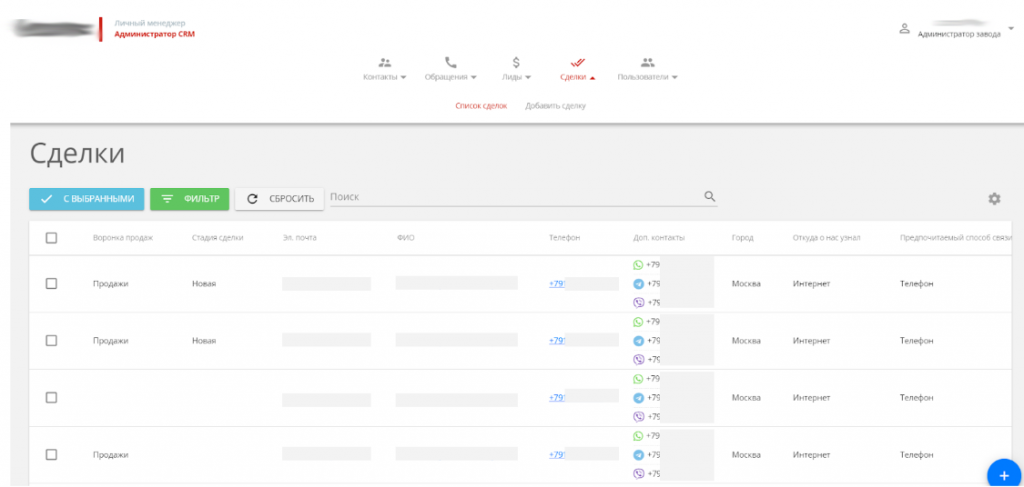
Task: Open the Список сделок submenu item
Action: click(481, 106)
